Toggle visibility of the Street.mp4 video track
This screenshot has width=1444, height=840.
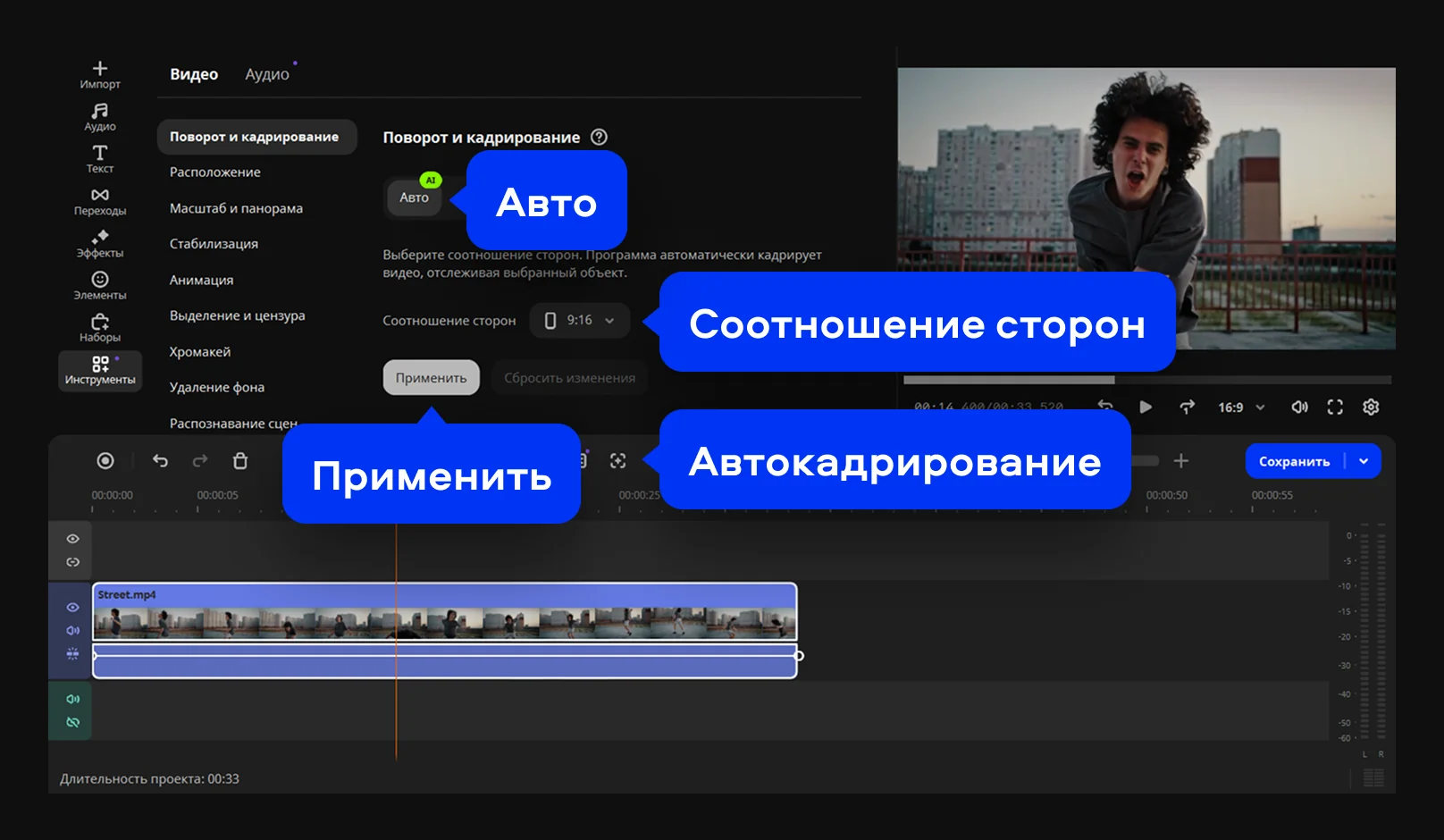(x=73, y=608)
